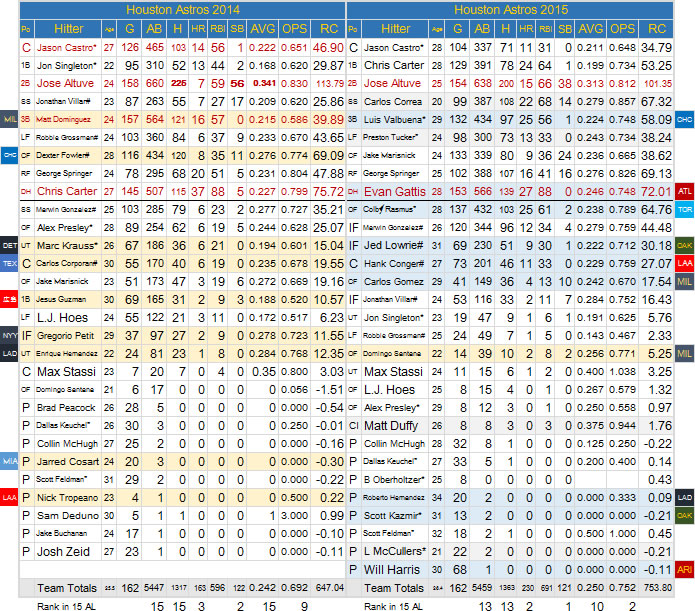The width and height of the screenshot is (695, 611).
Task: Click the Hitter header in 2015 table
Action: (x=395, y=29)
